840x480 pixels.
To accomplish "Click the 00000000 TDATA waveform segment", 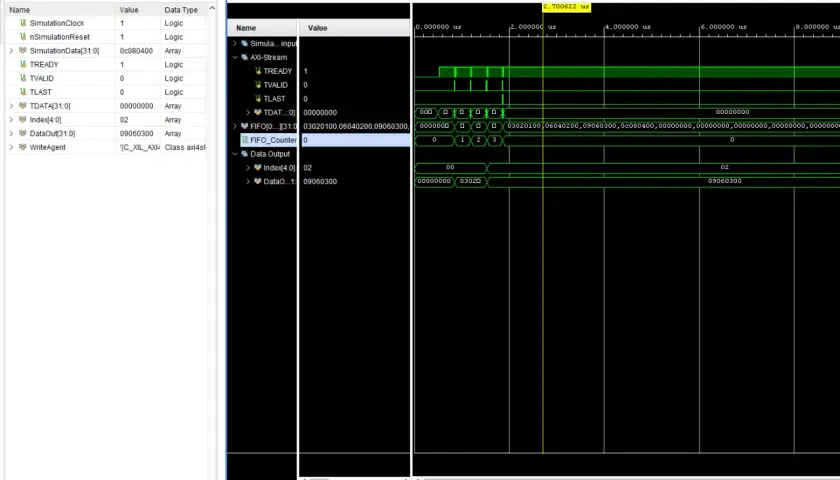I will tap(732, 112).
